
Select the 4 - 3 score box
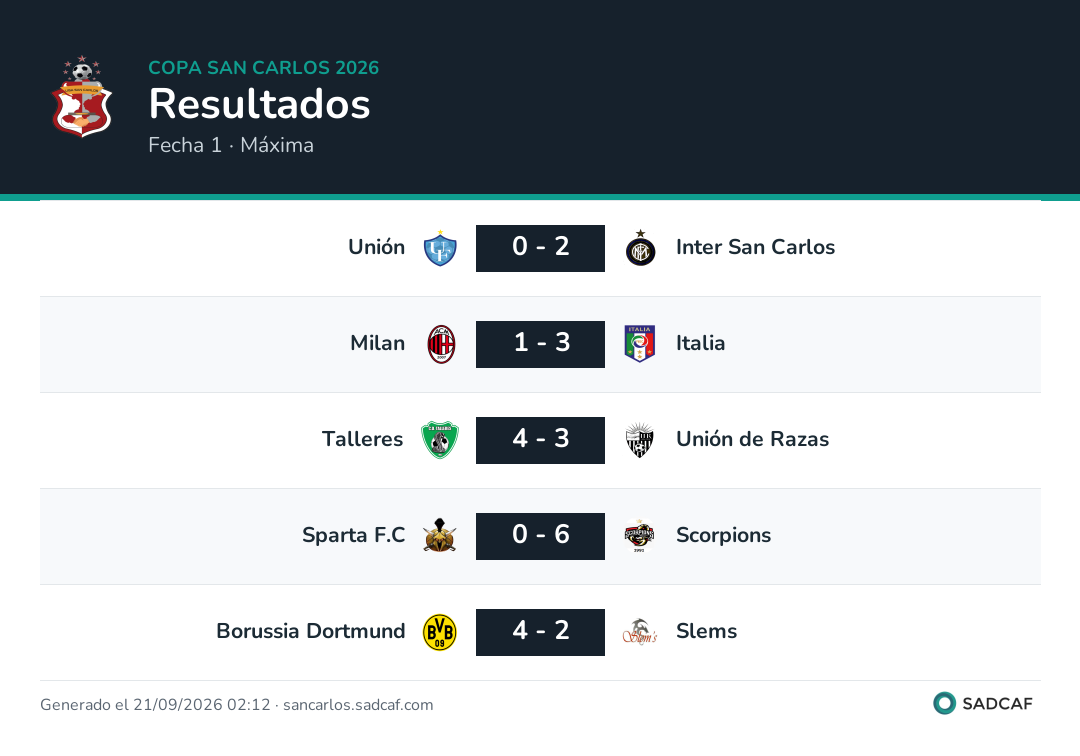(541, 440)
